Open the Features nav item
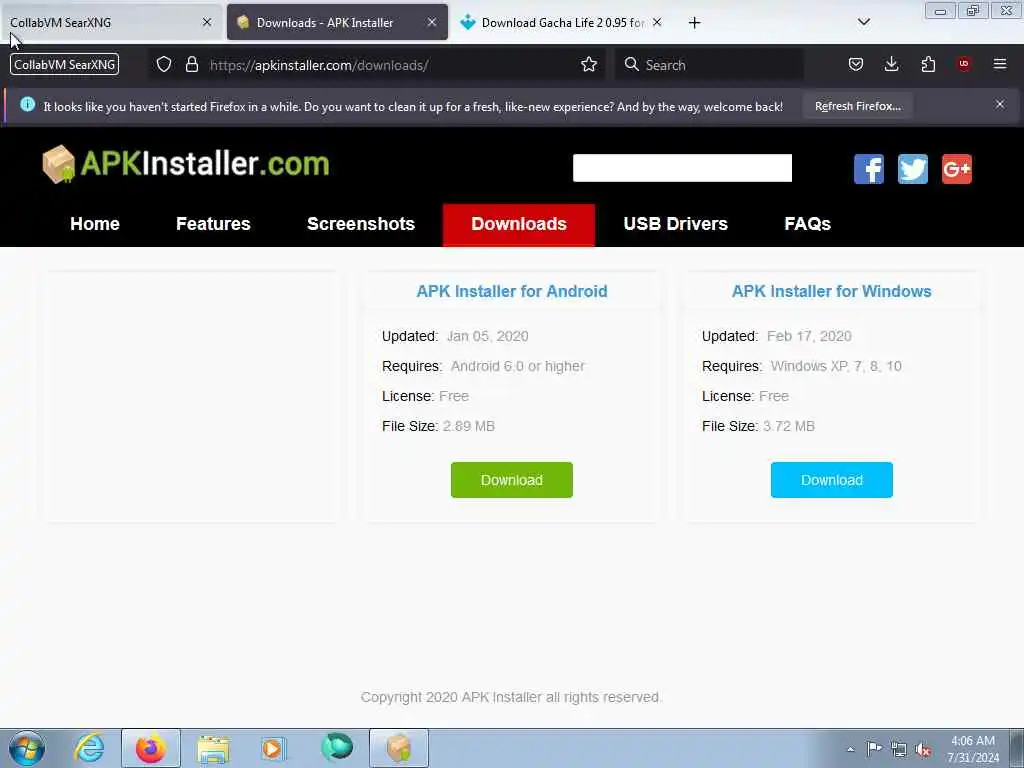The height and width of the screenshot is (768, 1024). coord(214,224)
